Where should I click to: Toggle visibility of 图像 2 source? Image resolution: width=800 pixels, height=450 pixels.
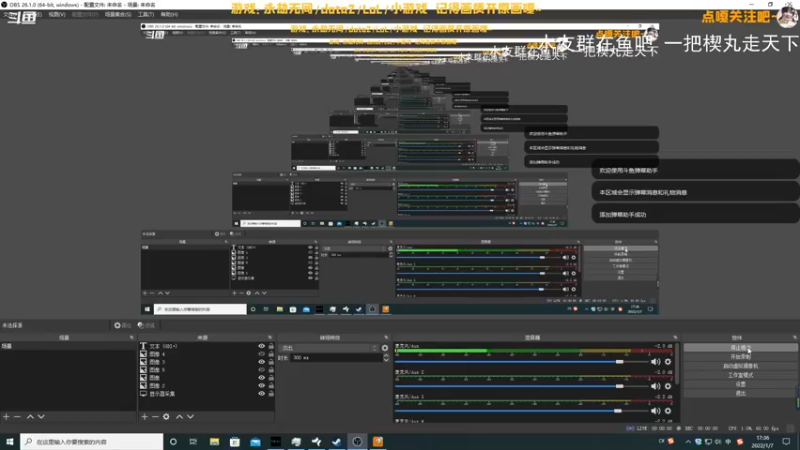[x=262, y=386]
